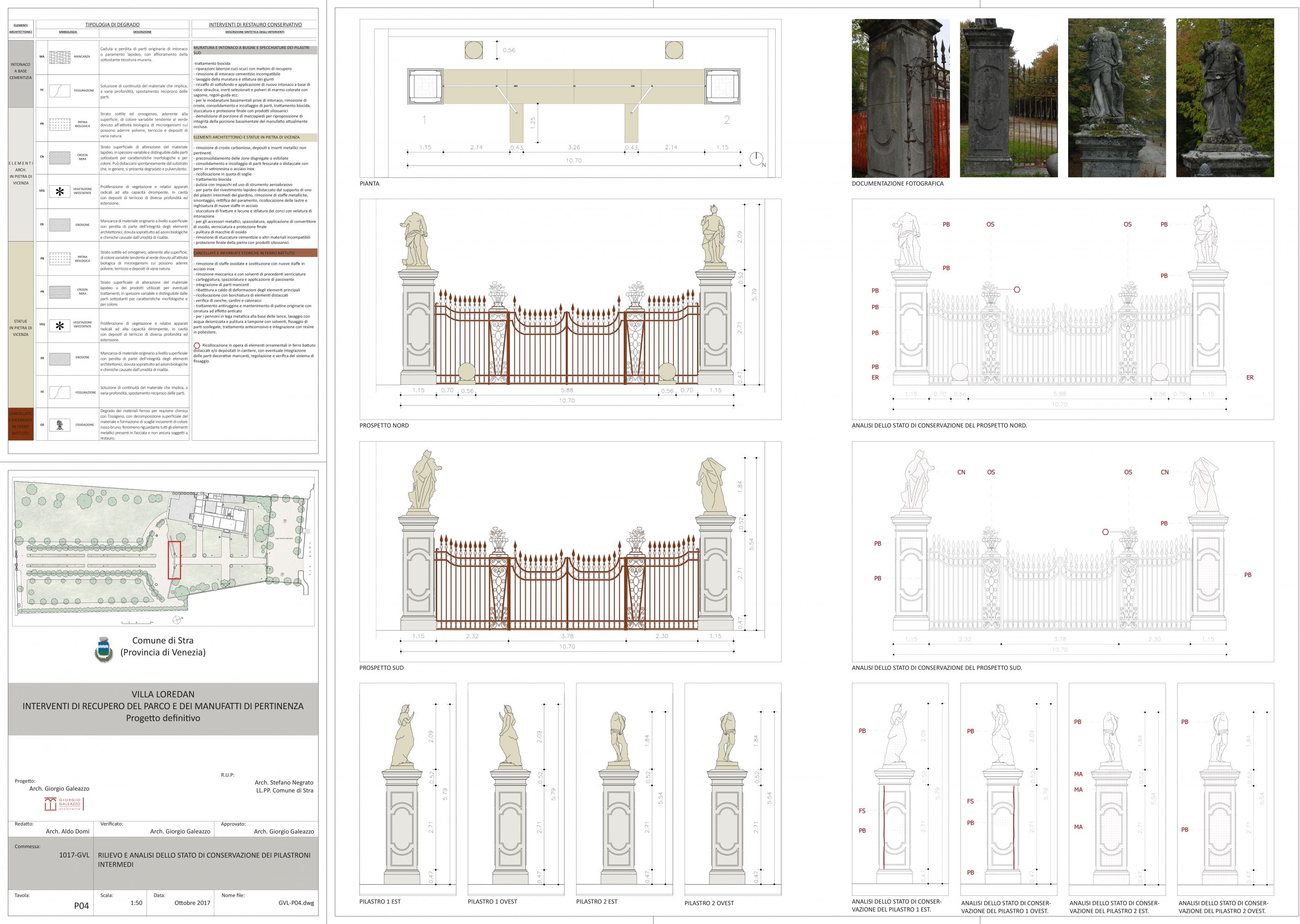Open the fourth photo of the draped statue
Screen dimensions: 1300x924
1225,98
